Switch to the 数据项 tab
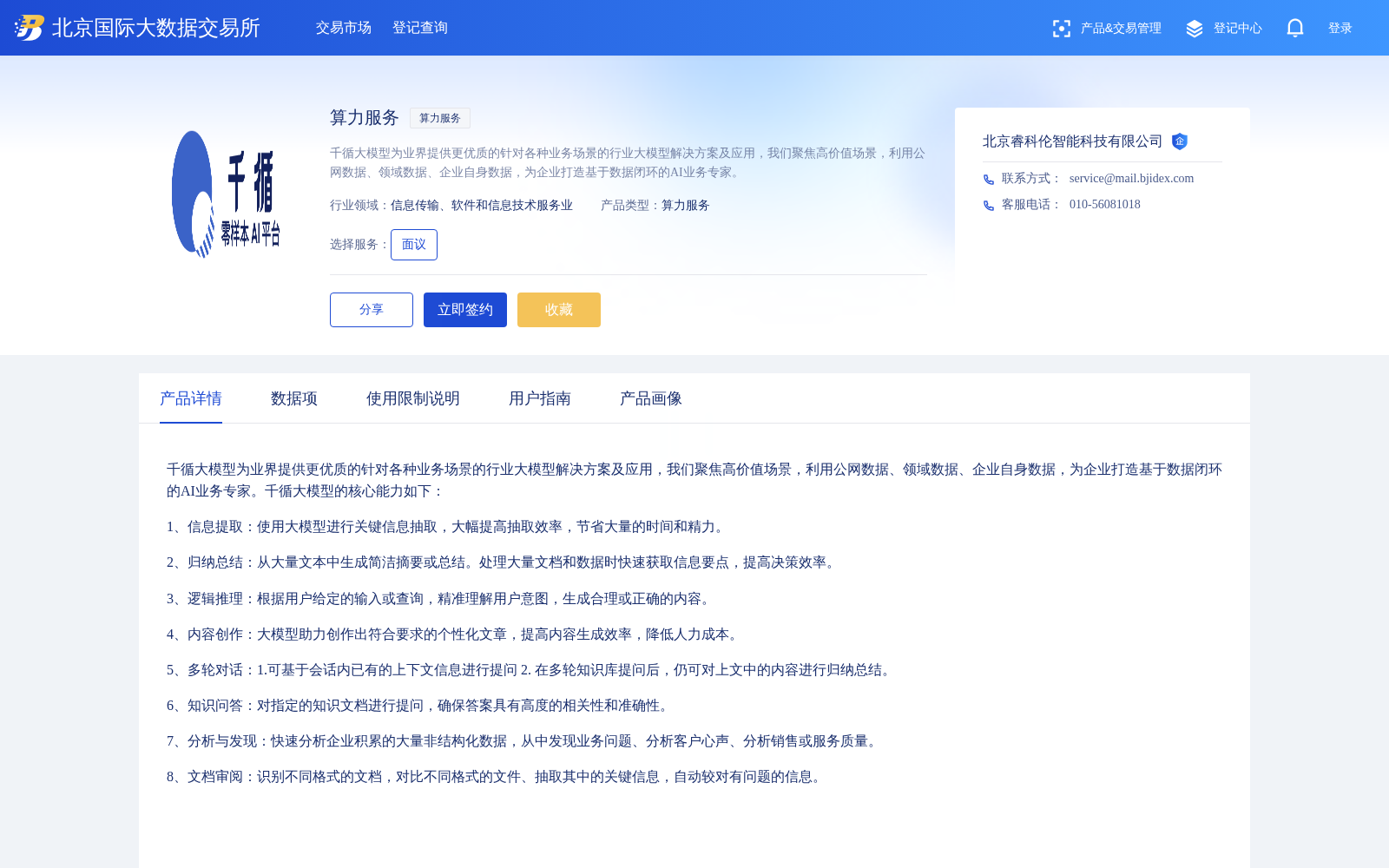 point(294,398)
